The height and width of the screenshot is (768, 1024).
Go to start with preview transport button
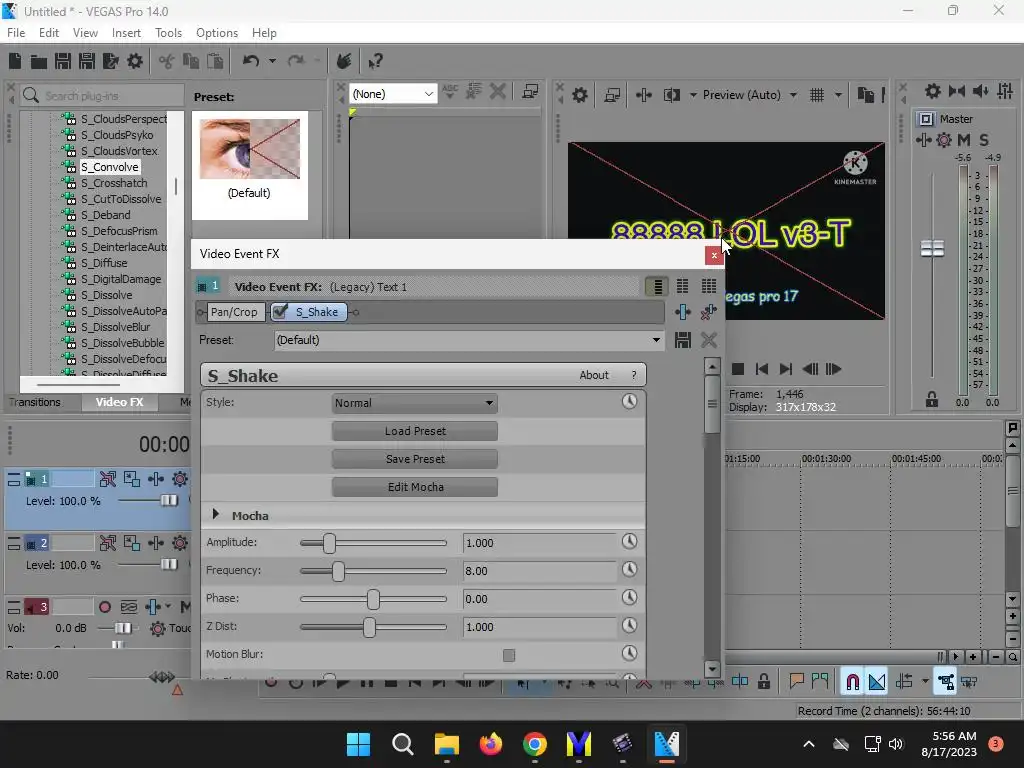click(x=761, y=369)
